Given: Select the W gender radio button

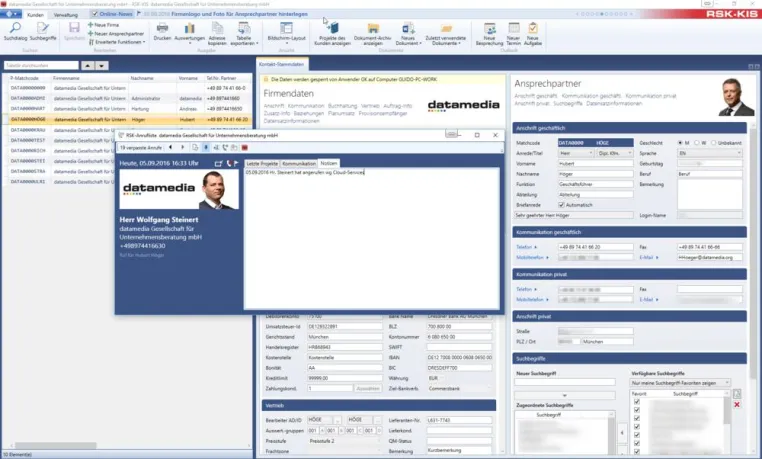Looking at the screenshot, I should click(x=696, y=143).
